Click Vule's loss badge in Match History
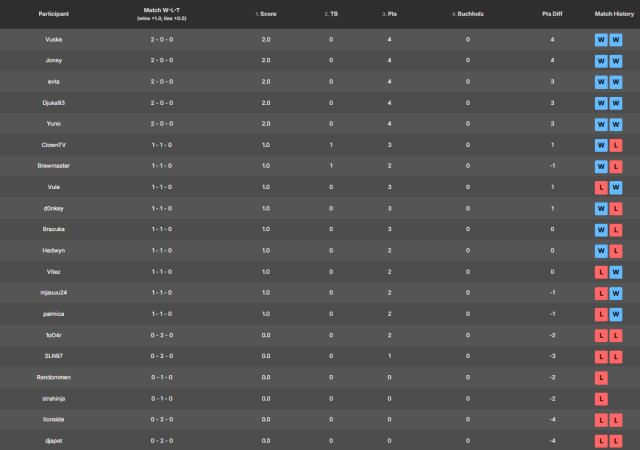The width and height of the screenshot is (640, 450). point(601,187)
